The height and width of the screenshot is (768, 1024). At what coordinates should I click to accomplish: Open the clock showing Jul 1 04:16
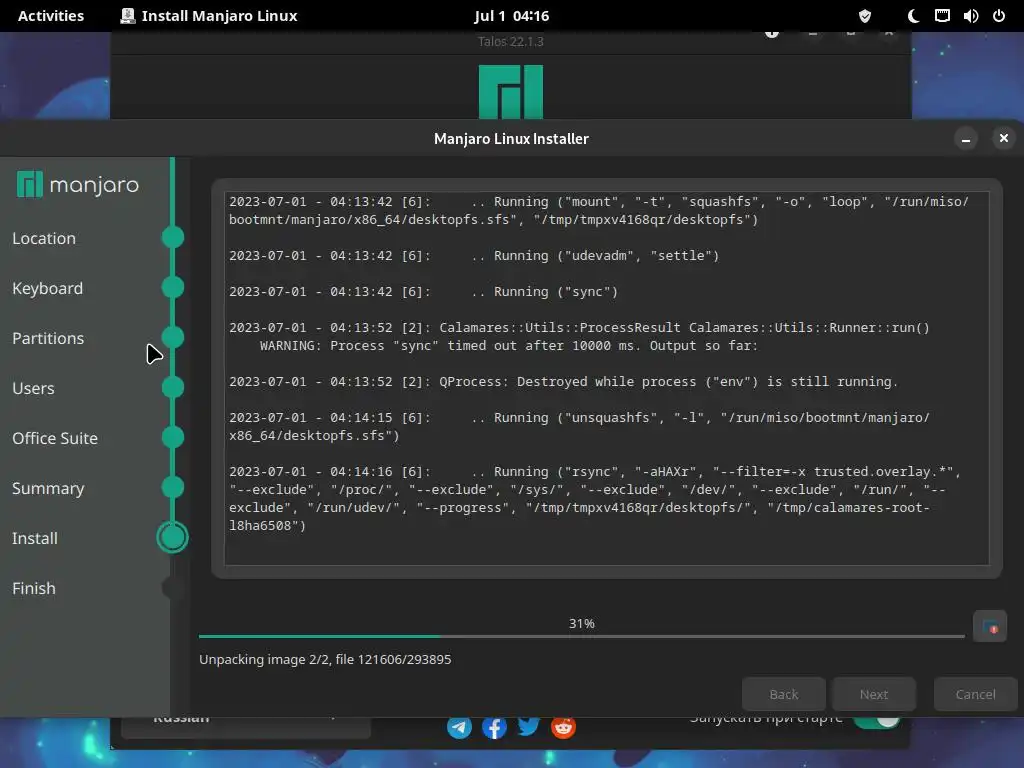511,16
